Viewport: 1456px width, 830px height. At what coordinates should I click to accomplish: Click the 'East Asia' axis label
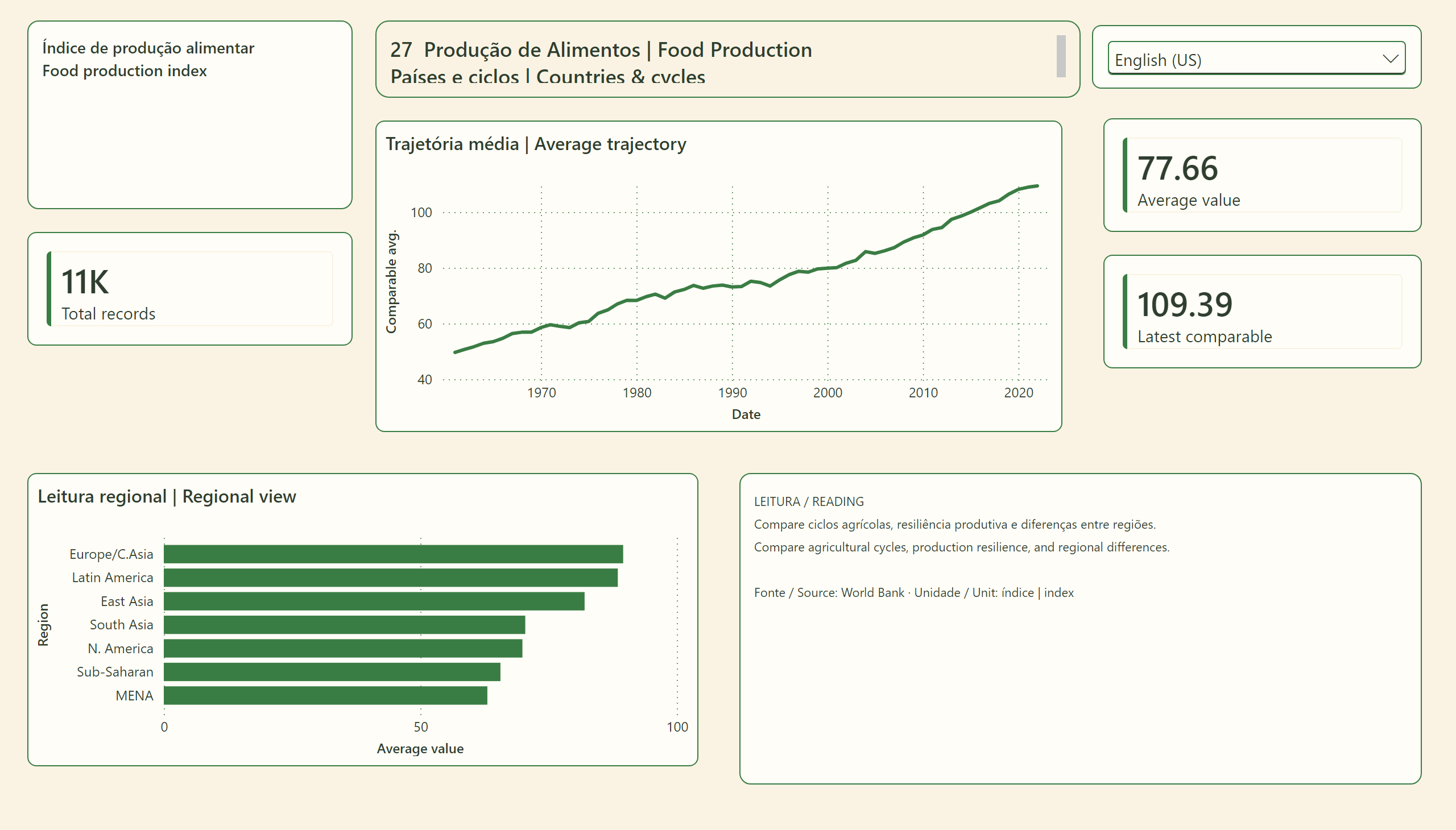(127, 601)
